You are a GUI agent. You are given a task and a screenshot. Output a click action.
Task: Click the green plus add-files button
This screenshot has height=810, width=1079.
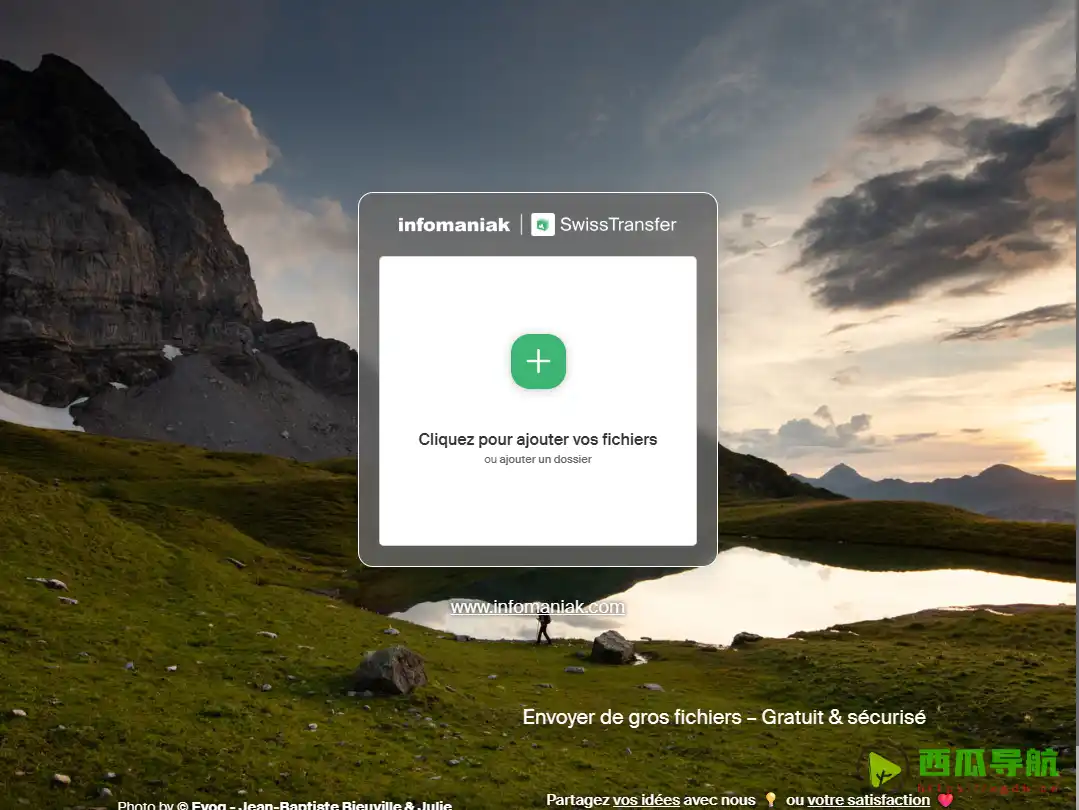(538, 361)
